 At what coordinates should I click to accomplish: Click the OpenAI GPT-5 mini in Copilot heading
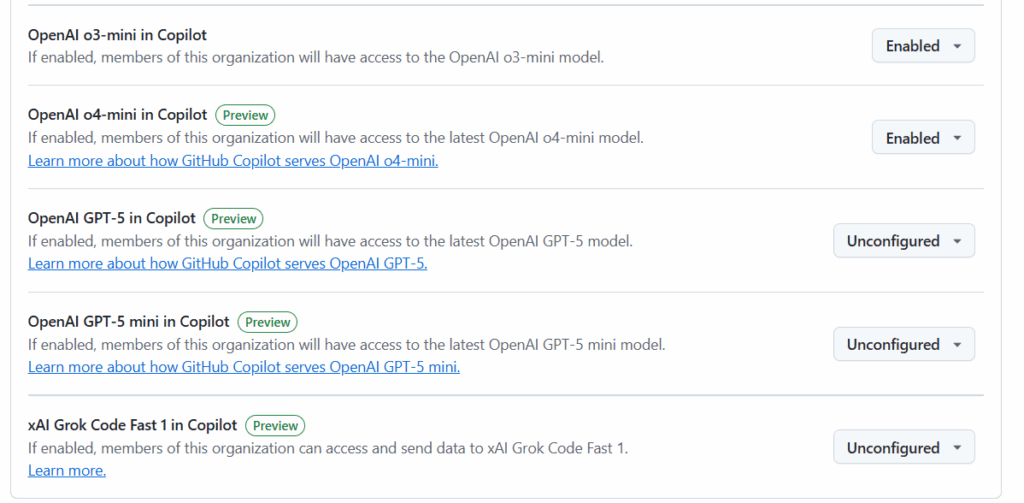pos(129,321)
